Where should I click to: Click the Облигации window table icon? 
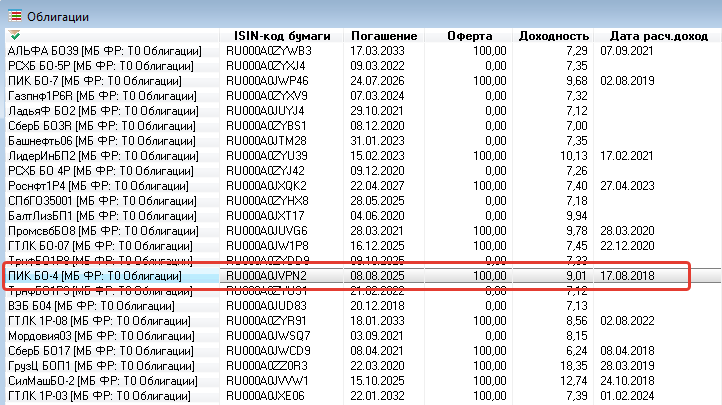15,16
